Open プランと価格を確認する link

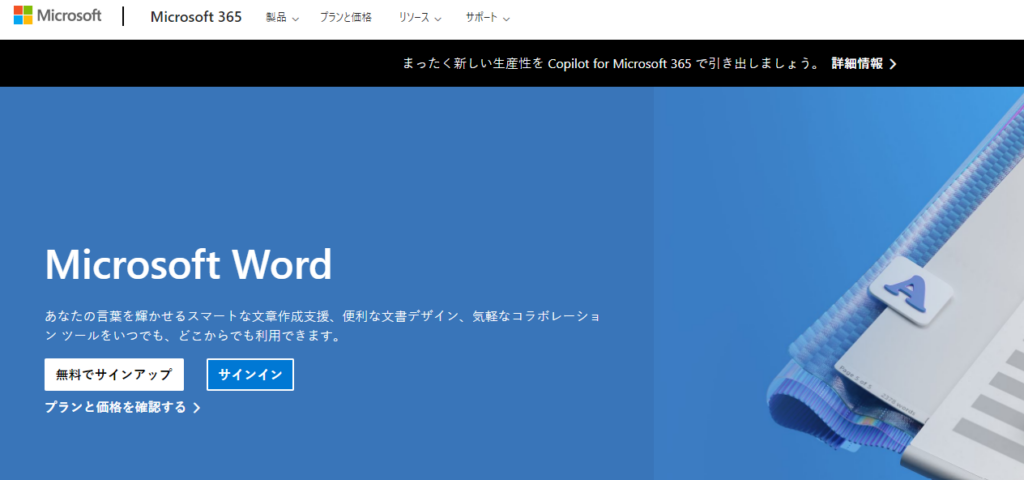[122, 408]
